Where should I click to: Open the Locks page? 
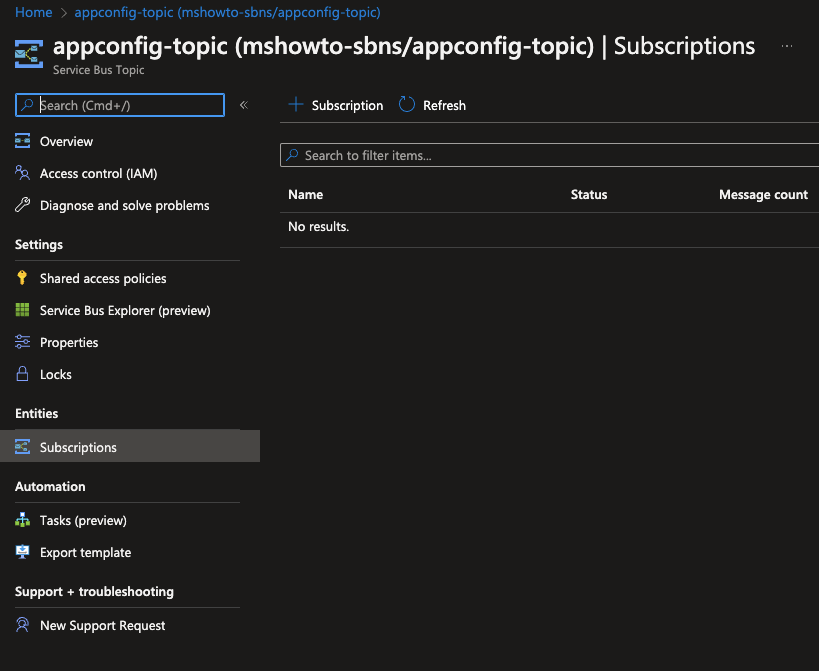[55, 374]
